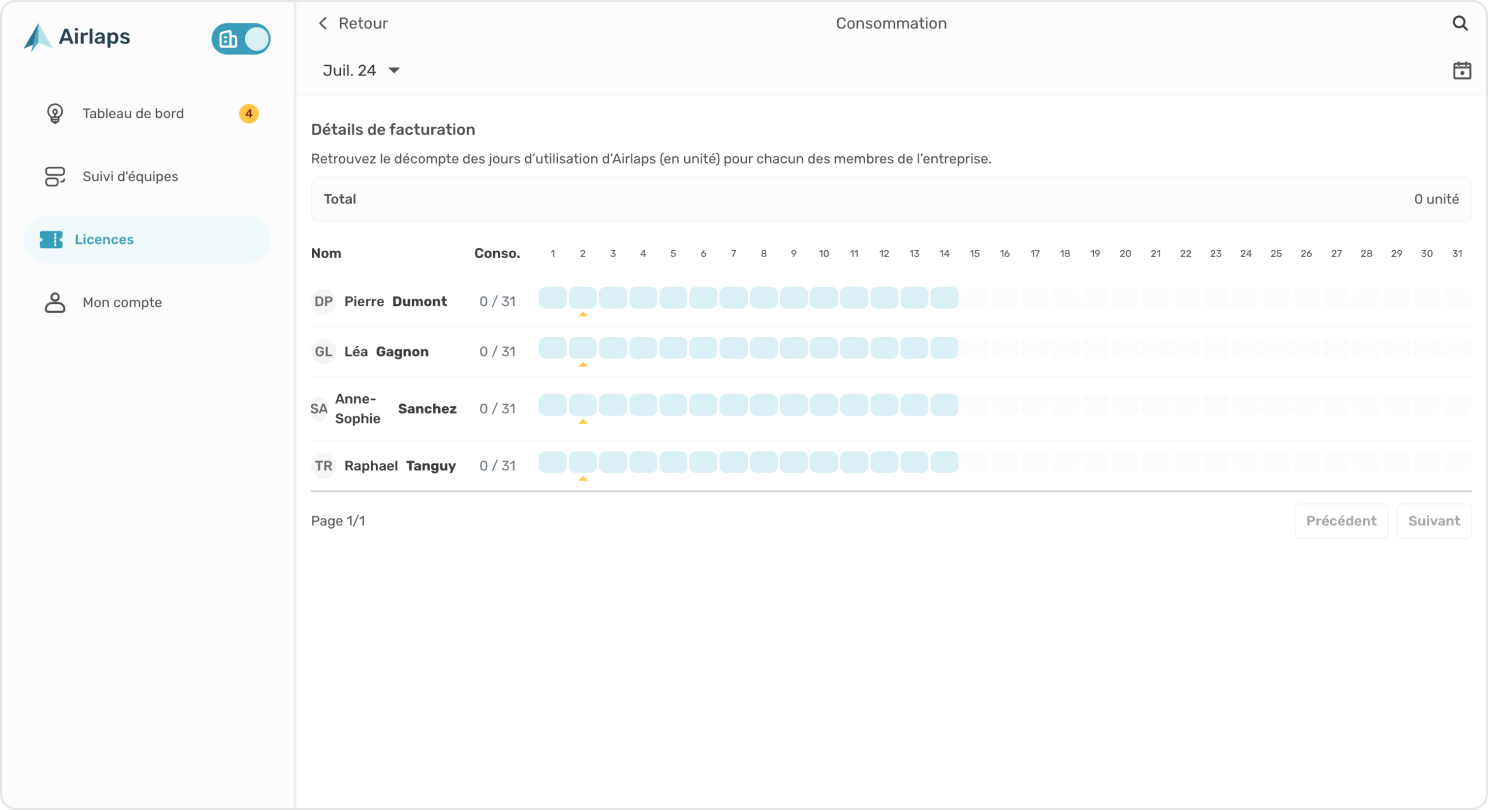Image resolution: width=1488 pixels, height=810 pixels.
Task: Click the Total row label
Action: coord(340,200)
